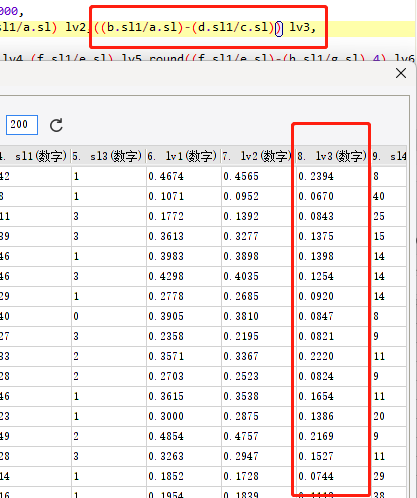Click lv2 cell 0.1728
The image size is (417, 498).
click(x=258, y=476)
